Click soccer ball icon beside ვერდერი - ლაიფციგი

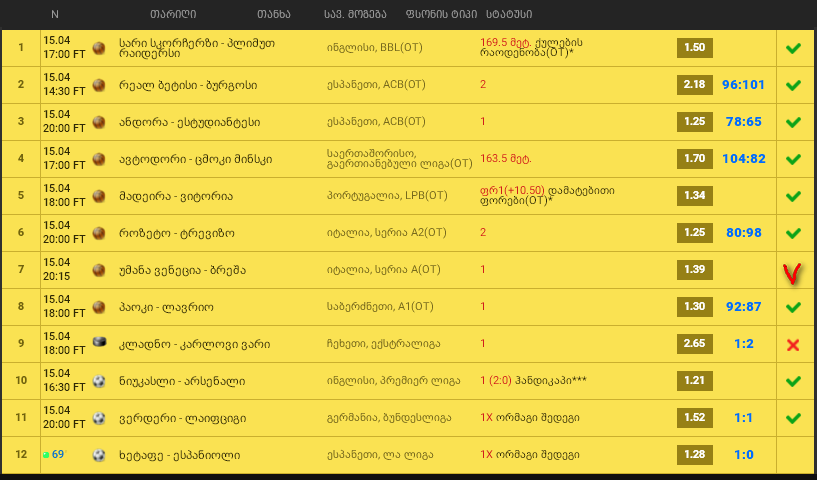pyautogui.click(x=98, y=418)
